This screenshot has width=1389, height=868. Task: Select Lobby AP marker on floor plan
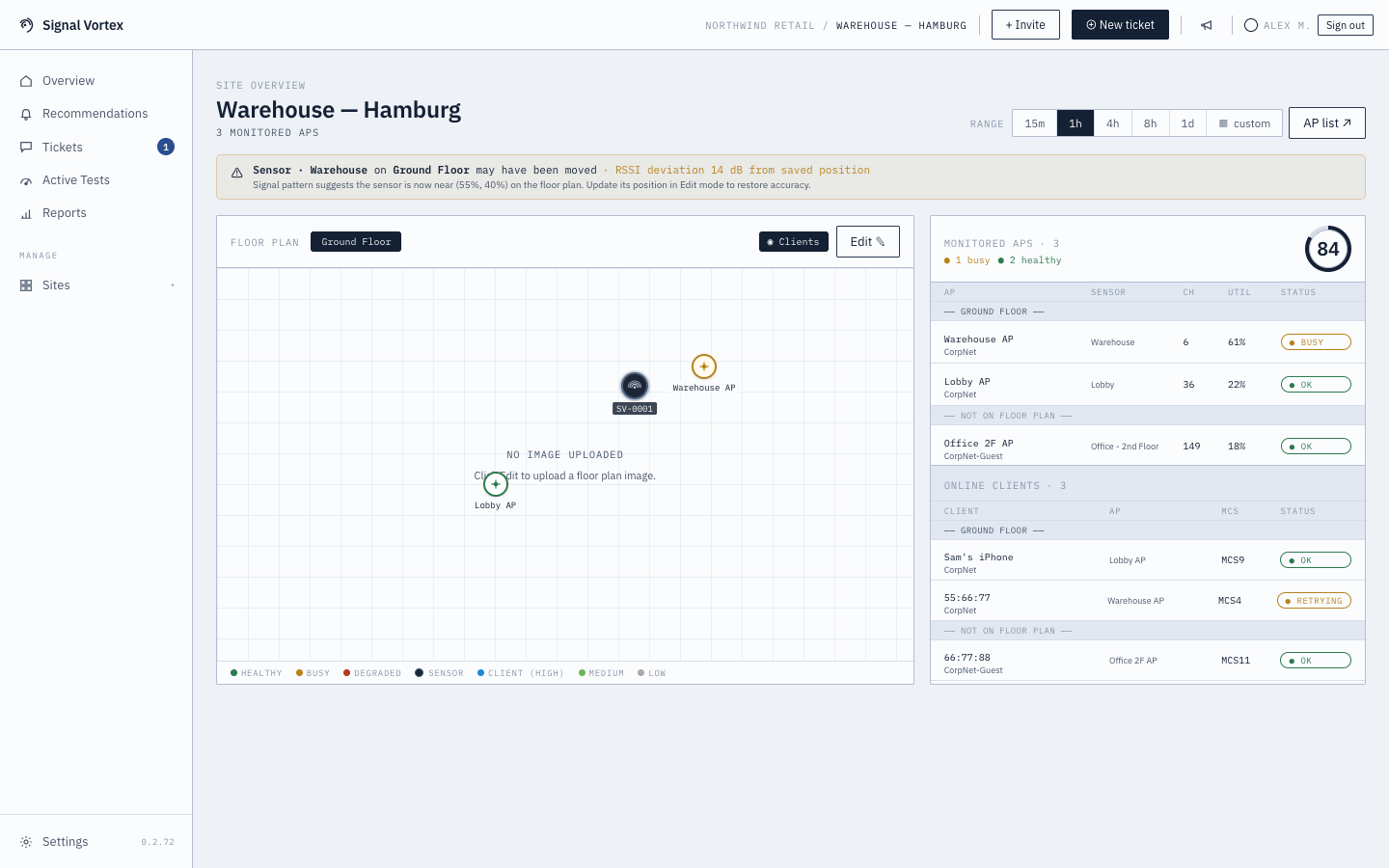[496, 484]
